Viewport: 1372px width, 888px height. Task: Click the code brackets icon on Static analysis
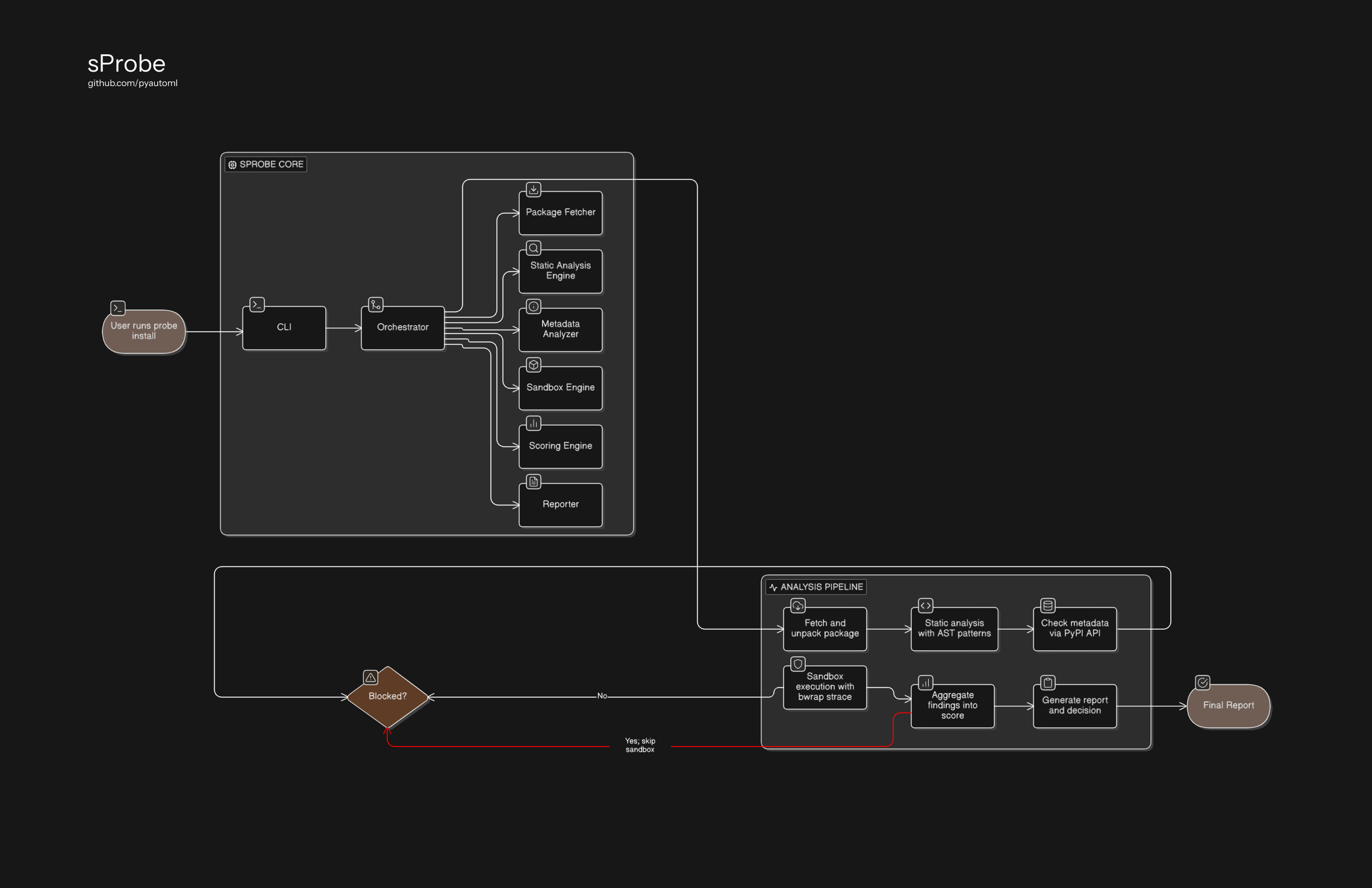tap(926, 606)
